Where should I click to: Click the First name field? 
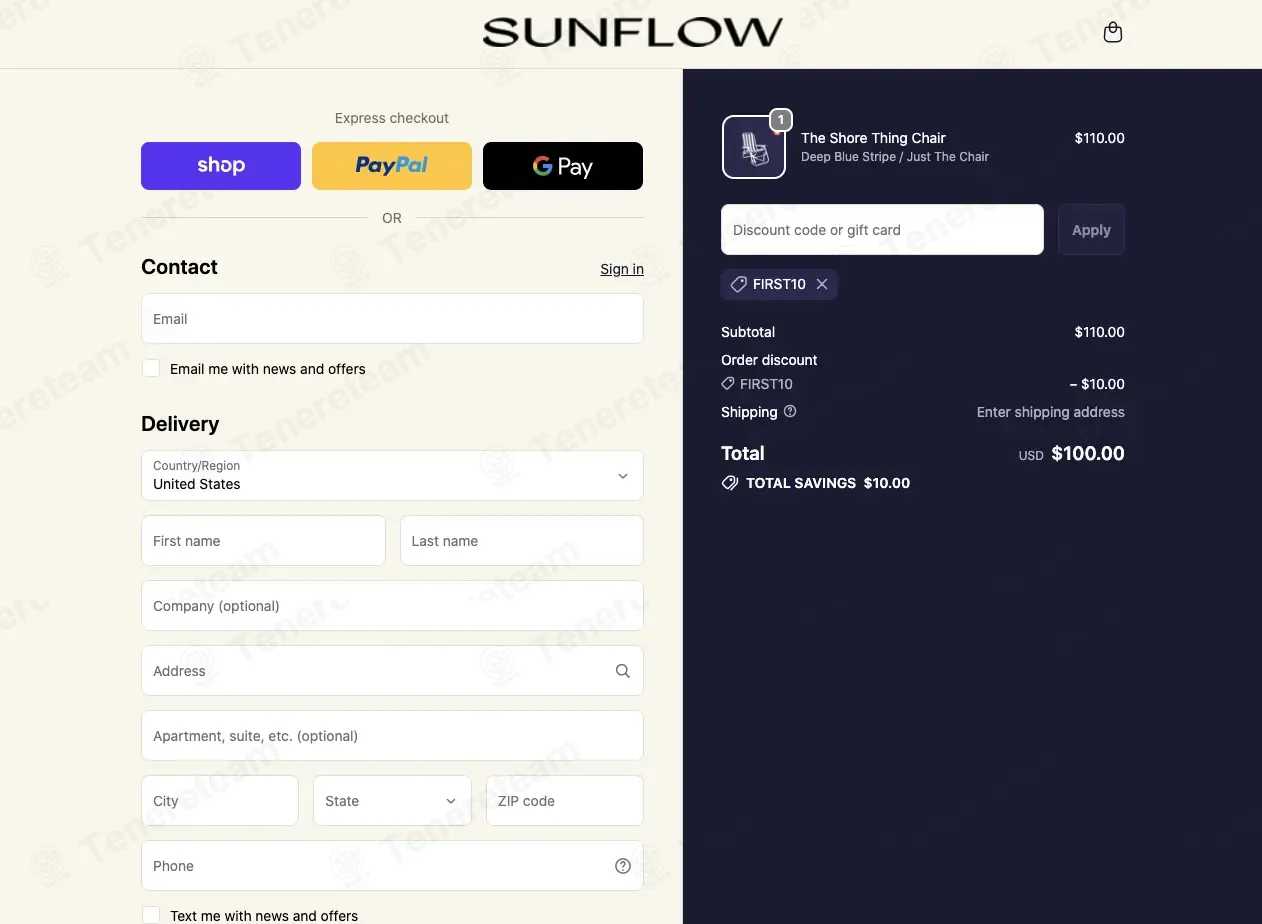point(263,541)
